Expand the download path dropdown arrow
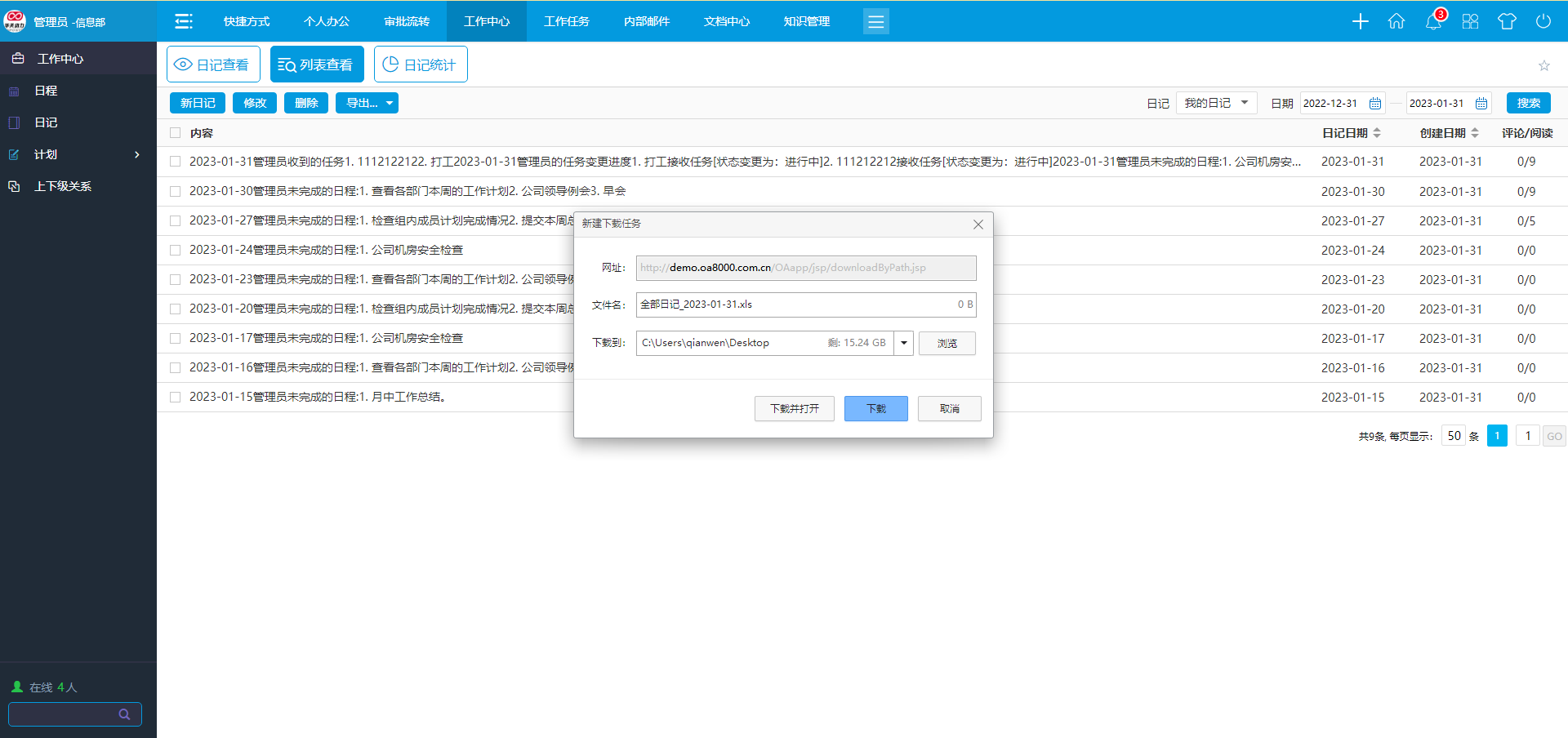Image resolution: width=1568 pixels, height=738 pixels. pyautogui.click(x=903, y=343)
